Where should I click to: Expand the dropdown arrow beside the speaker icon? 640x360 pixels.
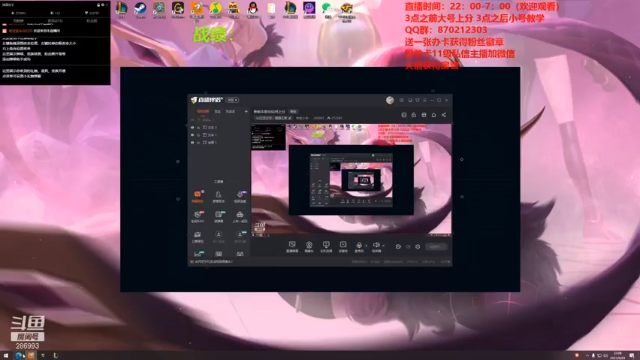[x=383, y=246]
